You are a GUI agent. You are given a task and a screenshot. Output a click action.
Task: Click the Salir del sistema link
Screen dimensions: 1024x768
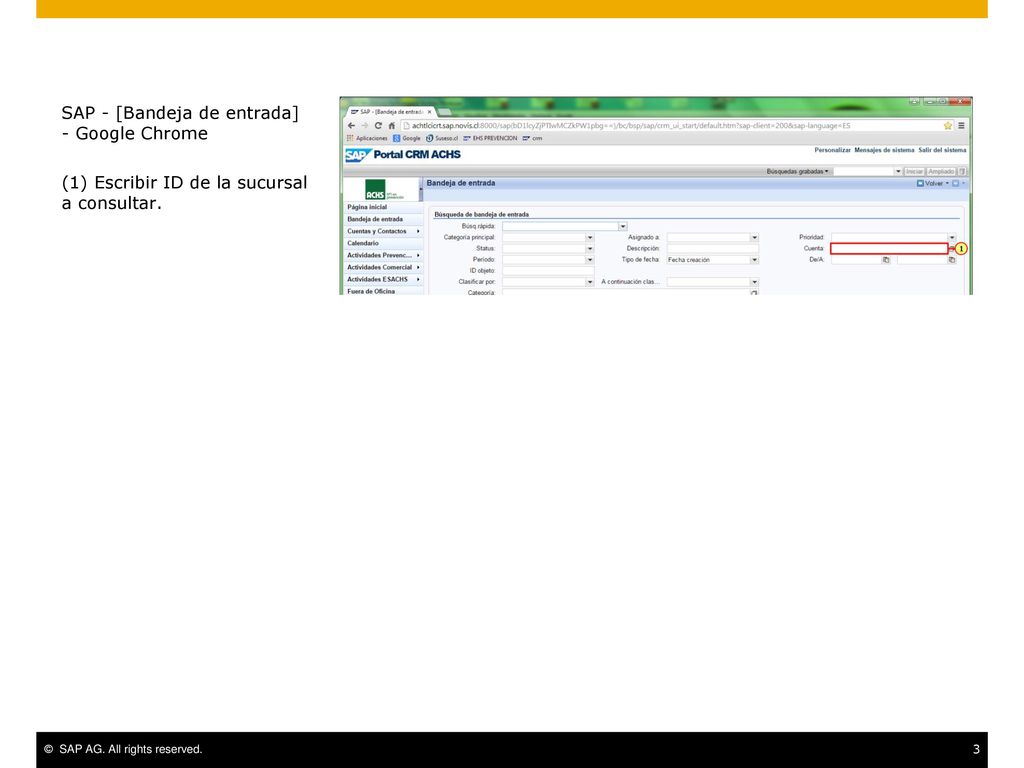(x=942, y=150)
